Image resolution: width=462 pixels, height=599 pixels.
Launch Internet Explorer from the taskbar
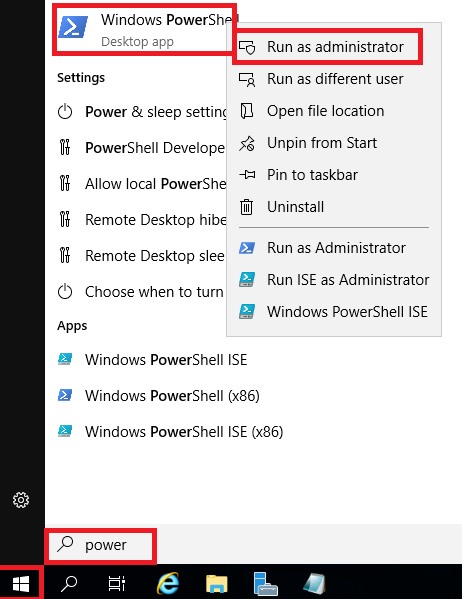(168, 583)
